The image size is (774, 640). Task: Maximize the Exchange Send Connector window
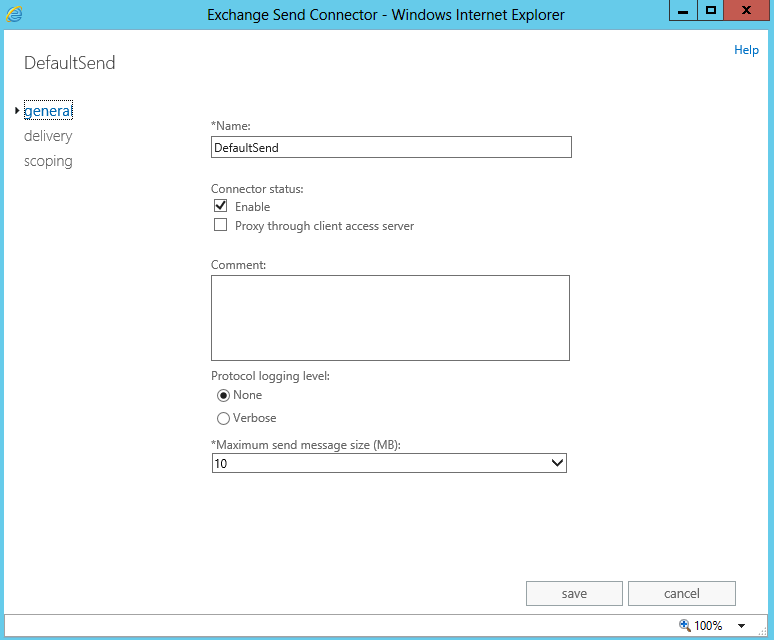pos(711,11)
